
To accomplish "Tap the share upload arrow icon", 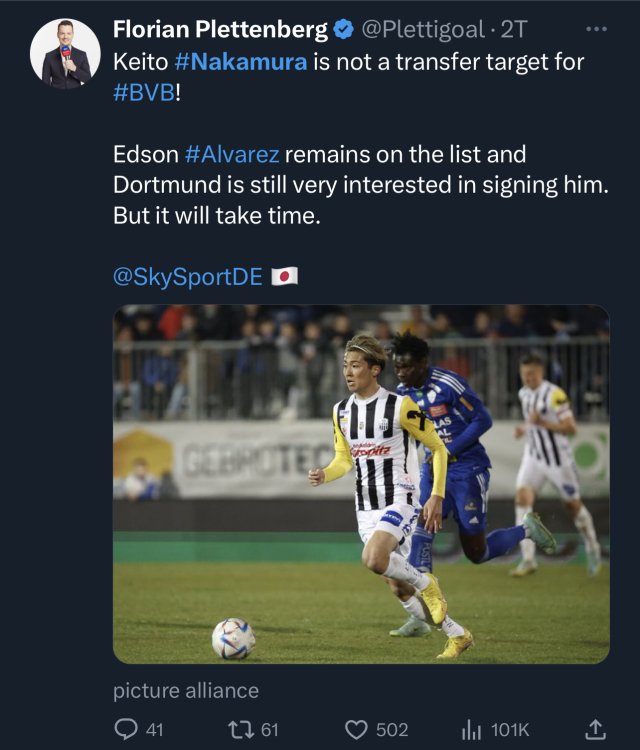I will click(x=594, y=730).
